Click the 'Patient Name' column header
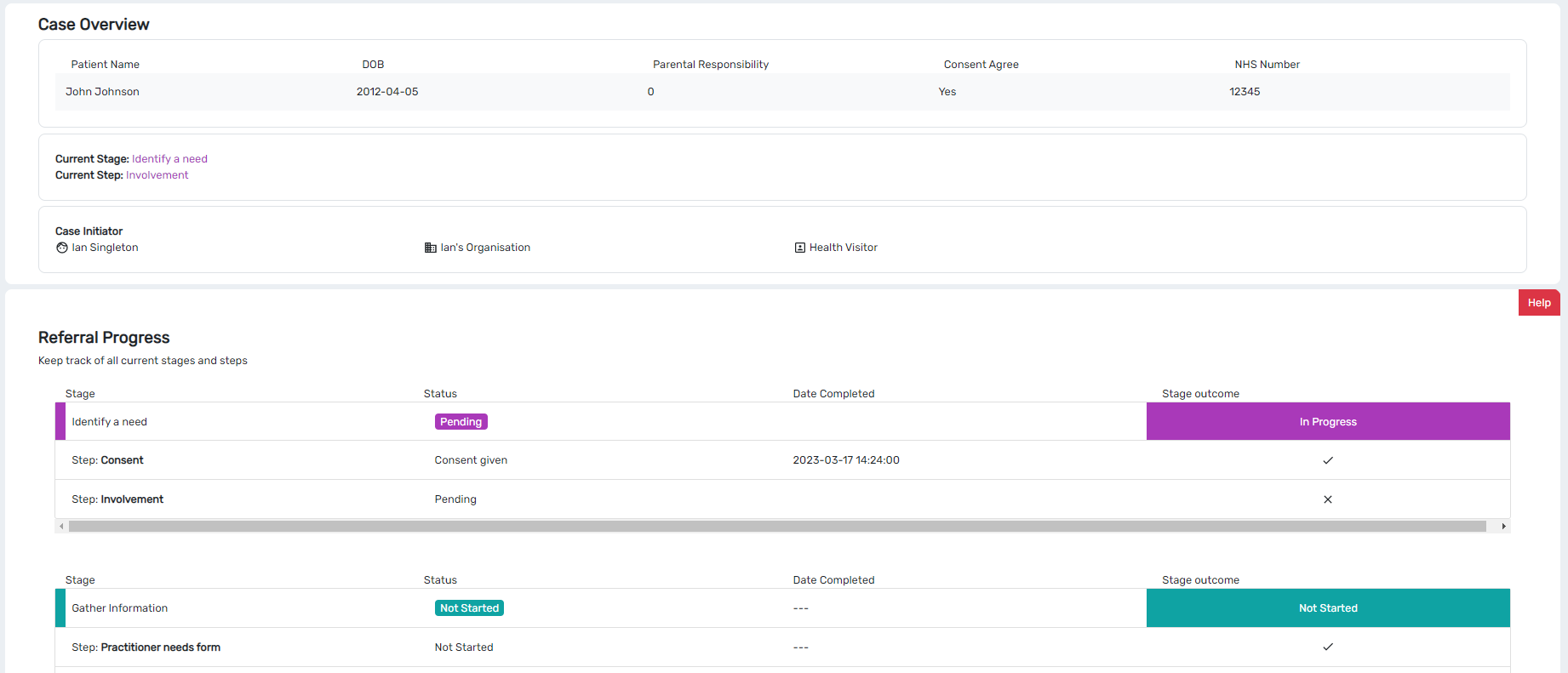The width and height of the screenshot is (1568, 673). click(x=106, y=65)
